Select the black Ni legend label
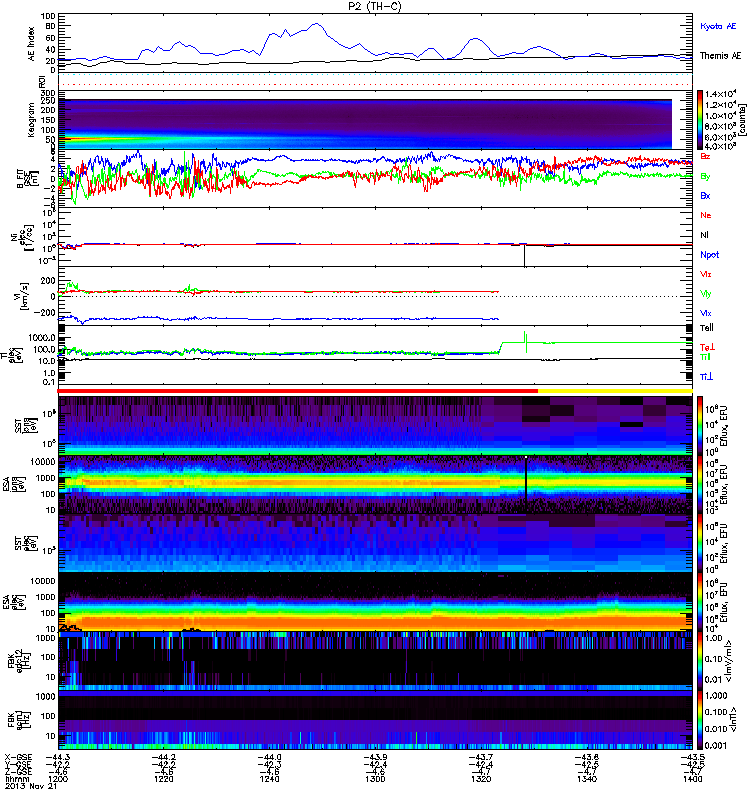This screenshot has width=750, height=800. pyautogui.click(x=704, y=235)
